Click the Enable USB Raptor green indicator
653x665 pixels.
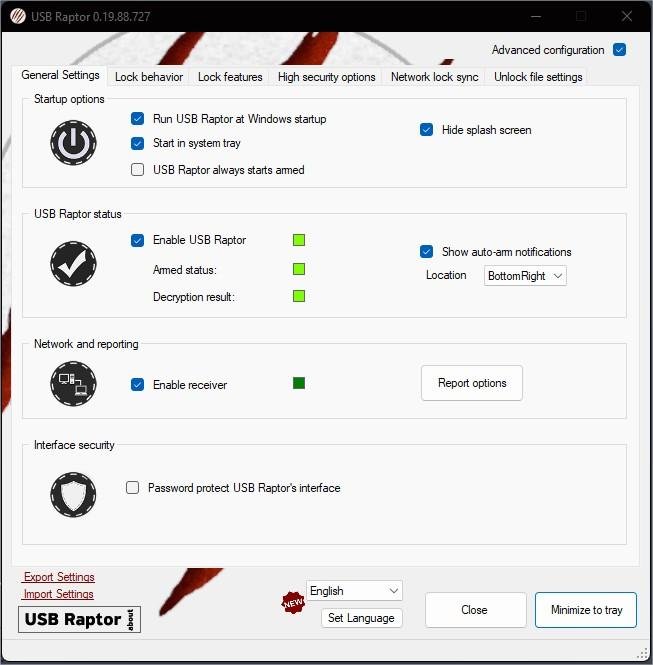tap(299, 240)
